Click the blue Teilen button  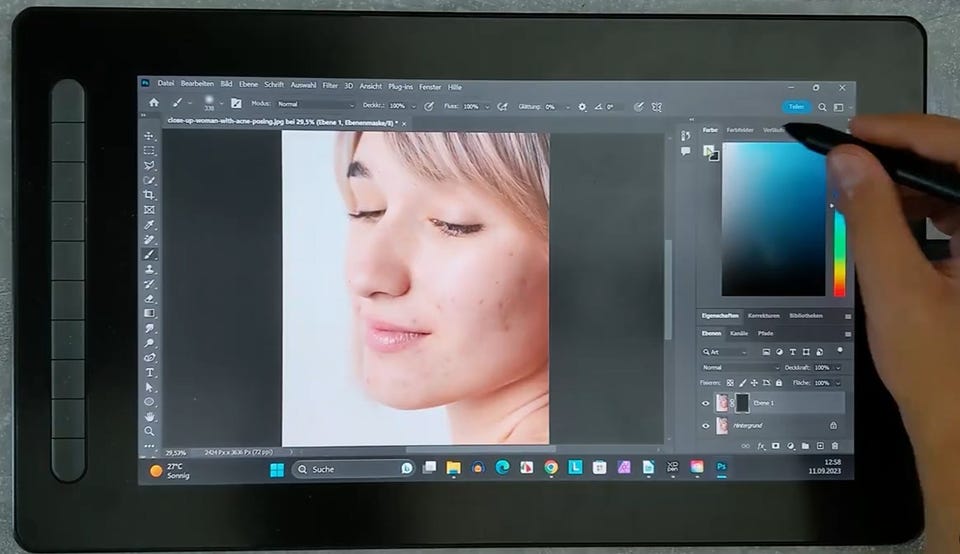point(796,106)
